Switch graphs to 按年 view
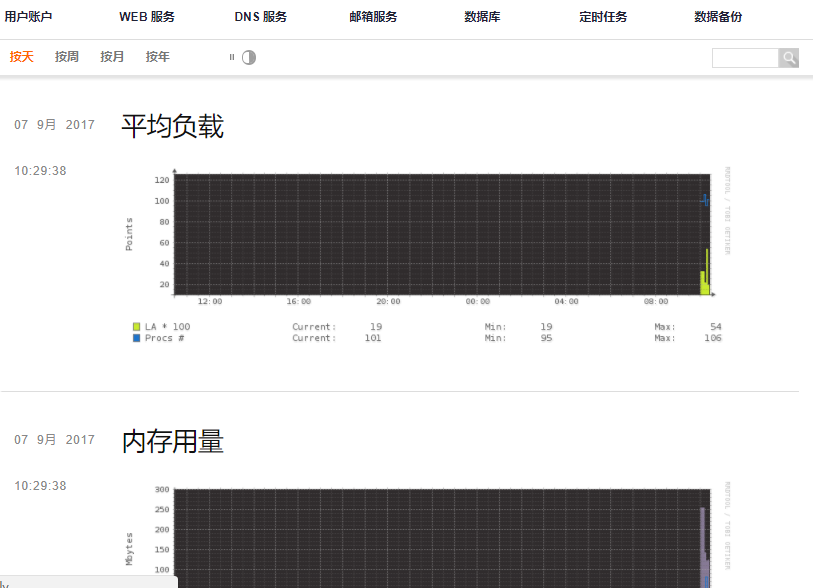The width and height of the screenshot is (813, 588). [158, 57]
